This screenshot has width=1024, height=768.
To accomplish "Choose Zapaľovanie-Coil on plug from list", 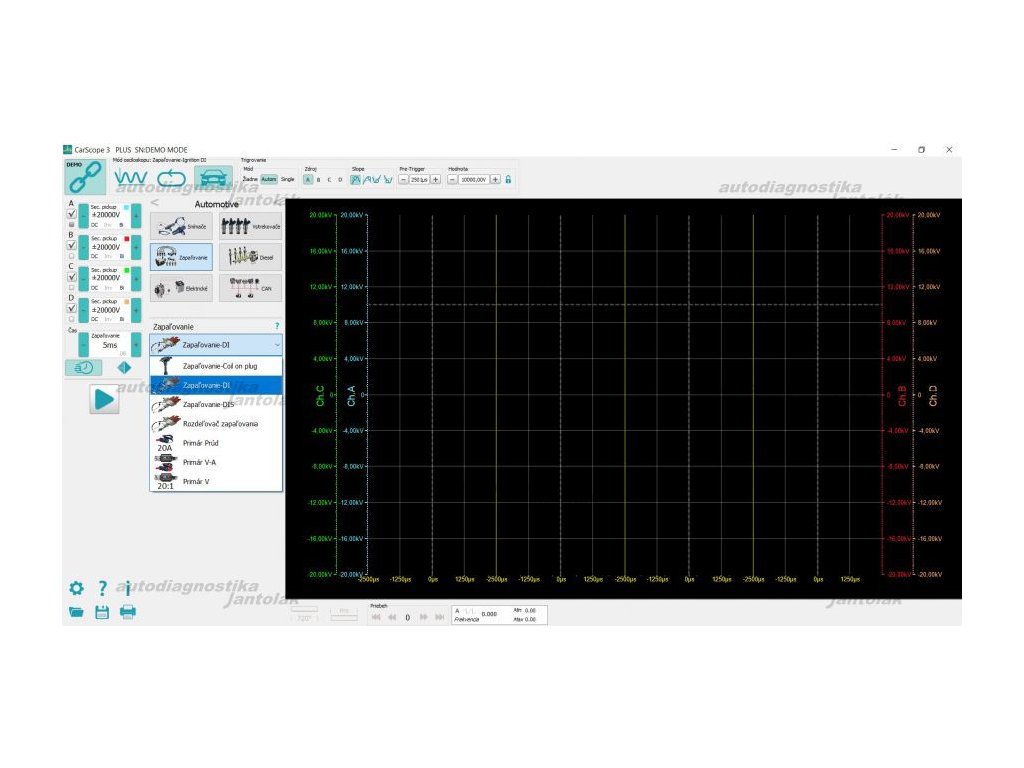I will point(216,366).
